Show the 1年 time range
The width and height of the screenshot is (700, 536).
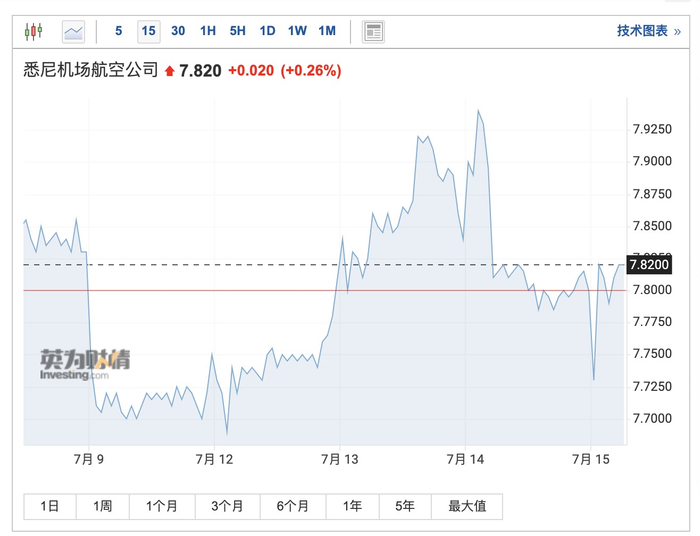pos(352,507)
